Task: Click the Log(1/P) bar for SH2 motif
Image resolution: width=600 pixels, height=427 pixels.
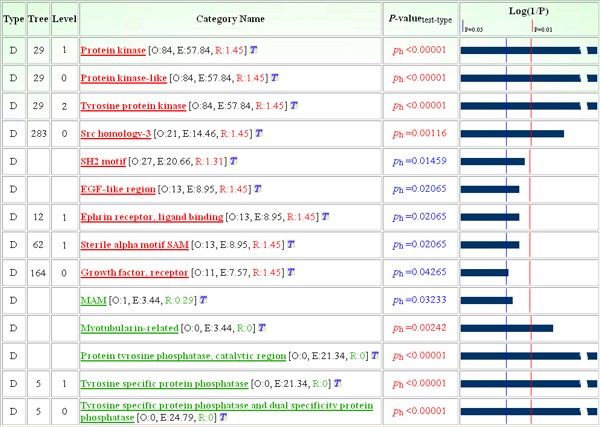Action: point(492,161)
